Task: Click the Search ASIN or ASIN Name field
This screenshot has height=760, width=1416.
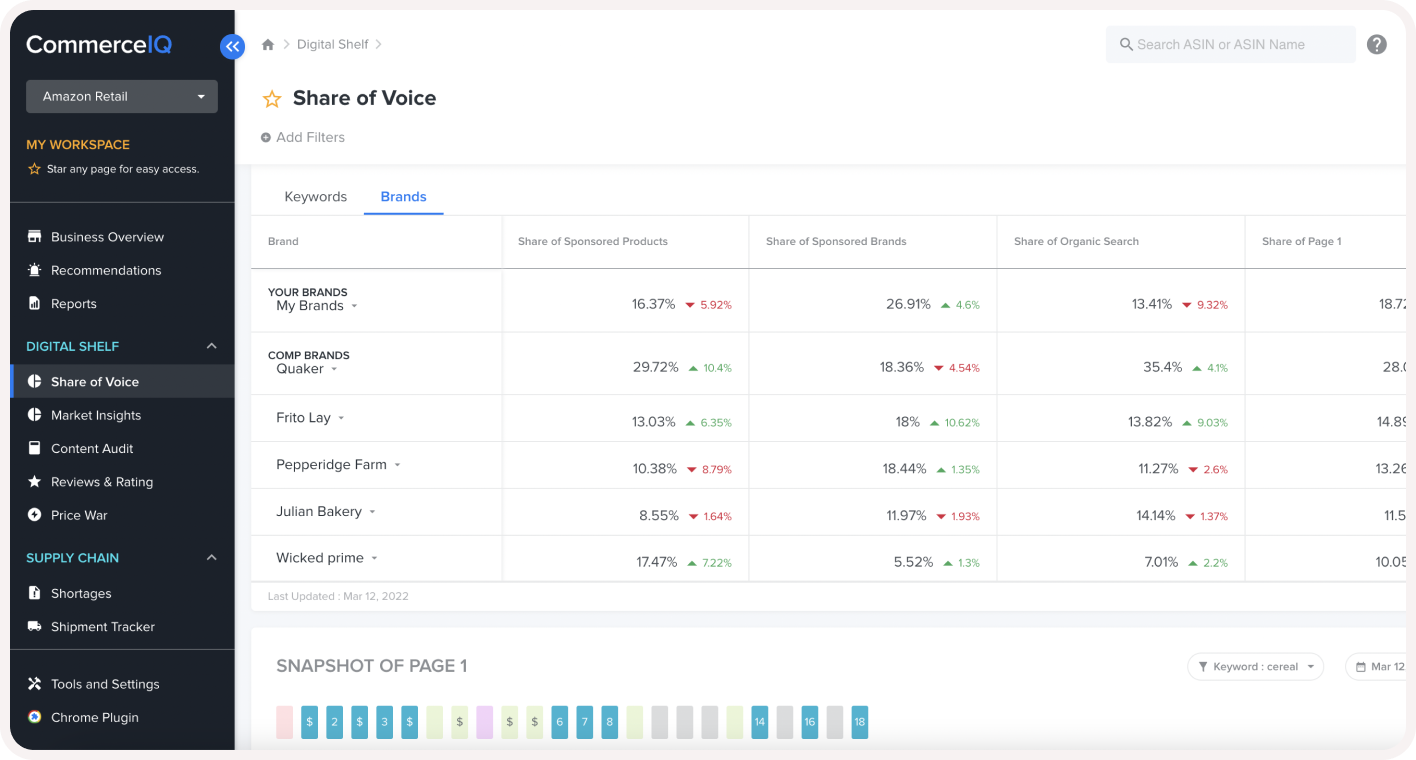Action: click(x=1230, y=45)
